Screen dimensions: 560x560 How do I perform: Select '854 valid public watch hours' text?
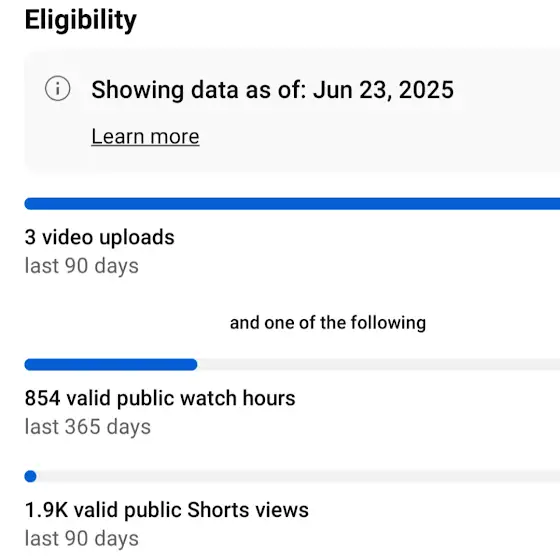tap(160, 398)
